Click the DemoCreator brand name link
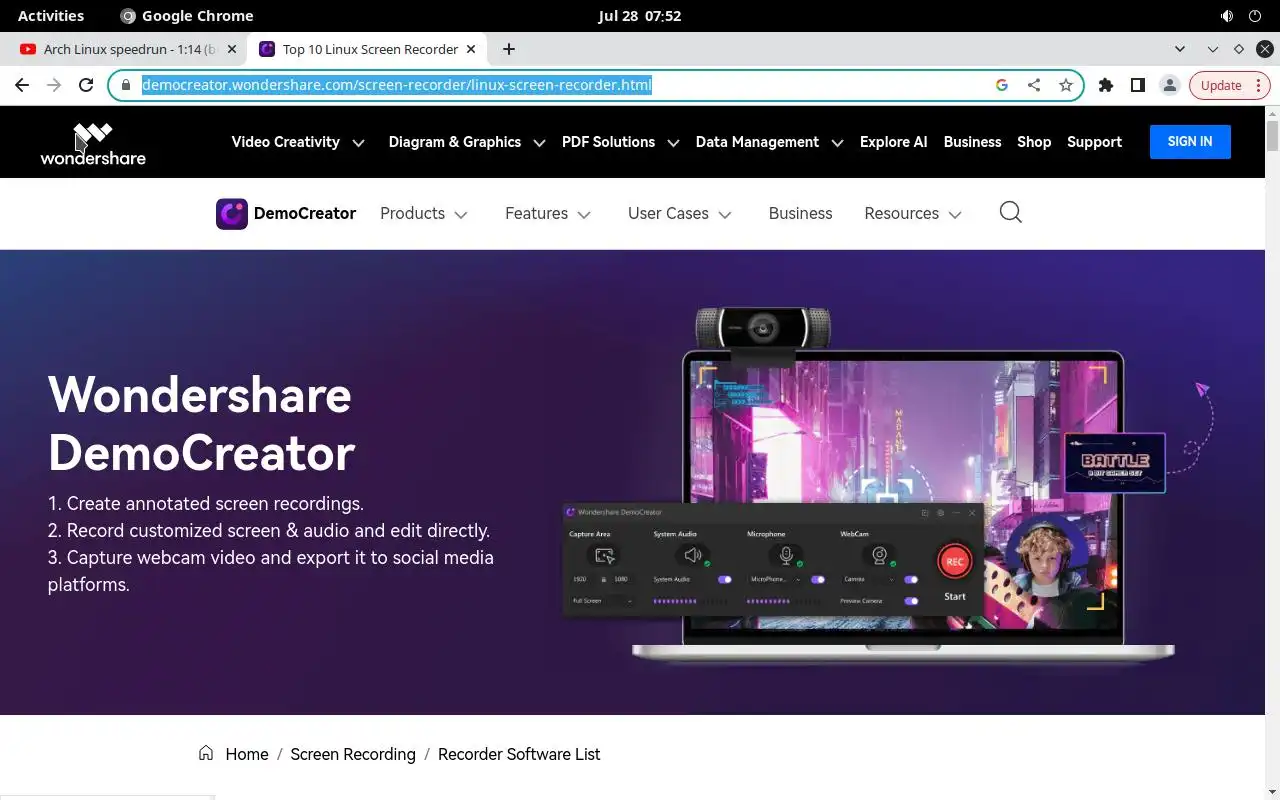Image resolution: width=1280 pixels, height=800 pixels. pyautogui.click(x=305, y=213)
